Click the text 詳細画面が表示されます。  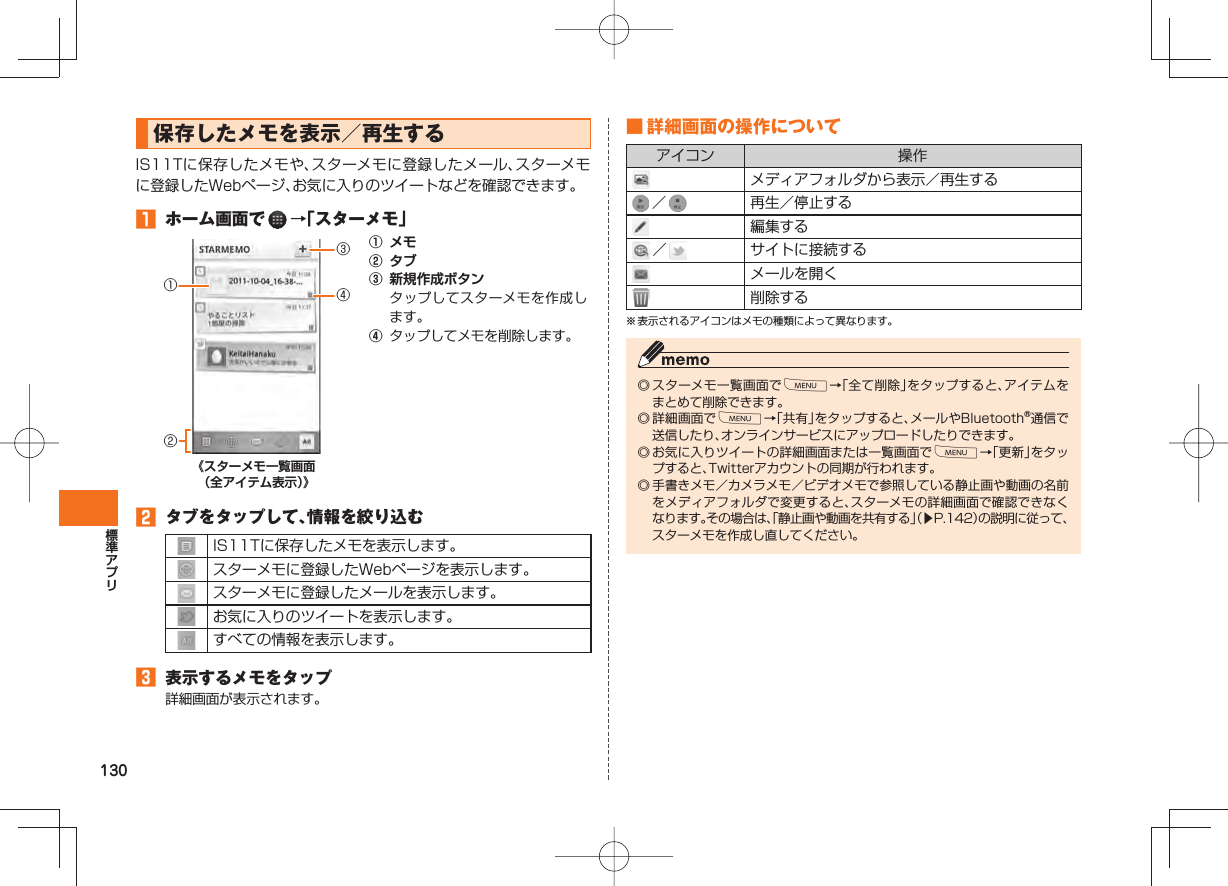click(244, 698)
